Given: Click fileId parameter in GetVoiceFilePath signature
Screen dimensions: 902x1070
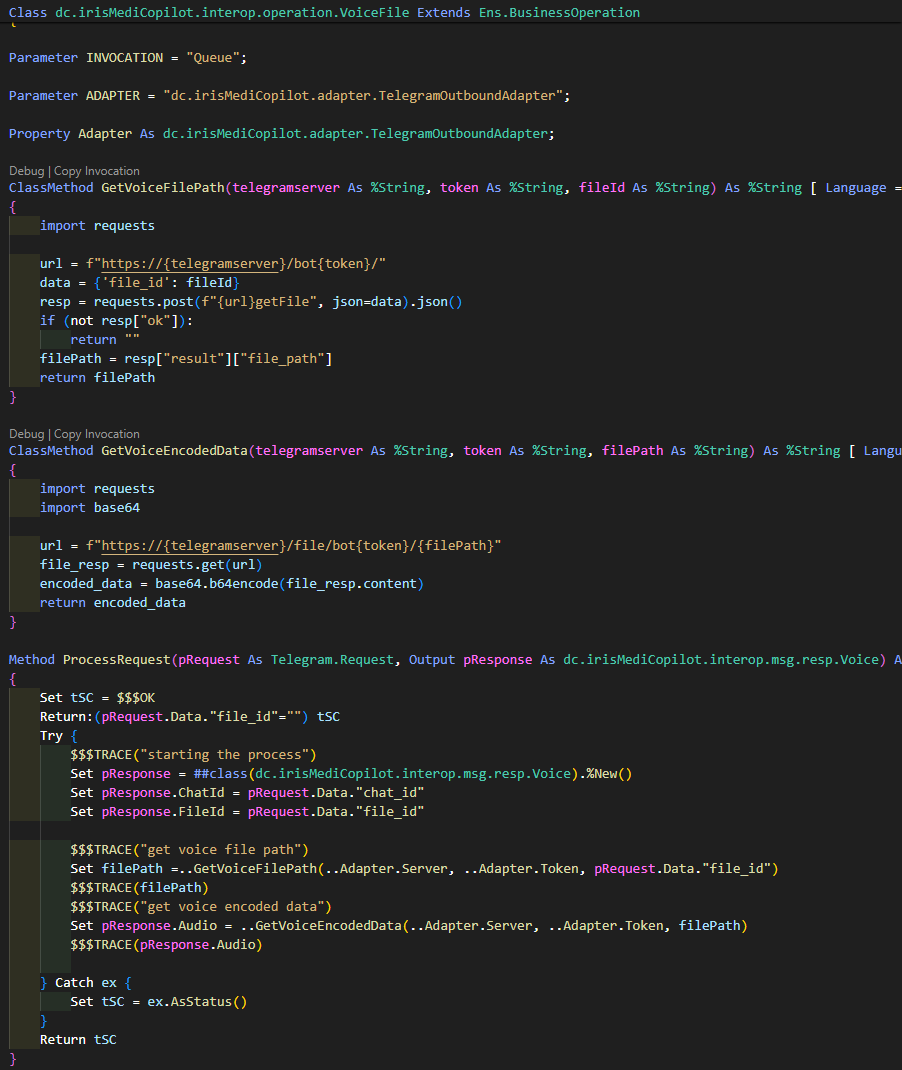Looking at the screenshot, I should (602, 188).
